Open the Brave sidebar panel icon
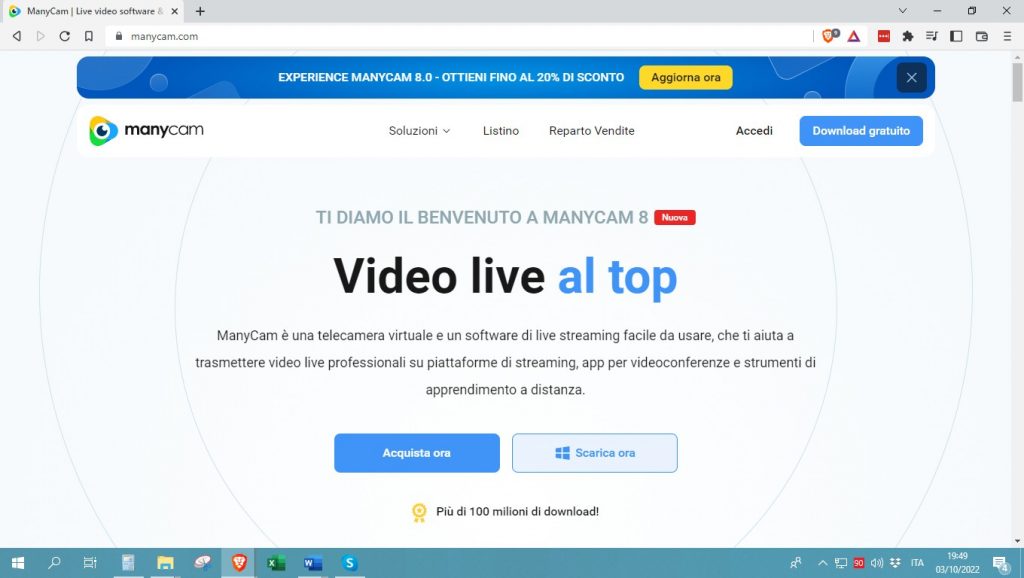Screen dimensions: 1024x578 (x=956, y=36)
